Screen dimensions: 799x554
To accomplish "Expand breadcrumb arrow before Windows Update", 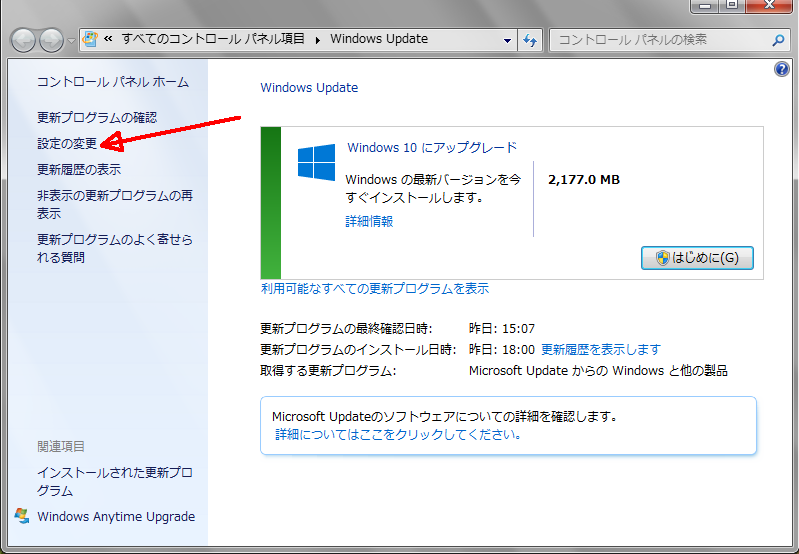I will pyautogui.click(x=318, y=40).
